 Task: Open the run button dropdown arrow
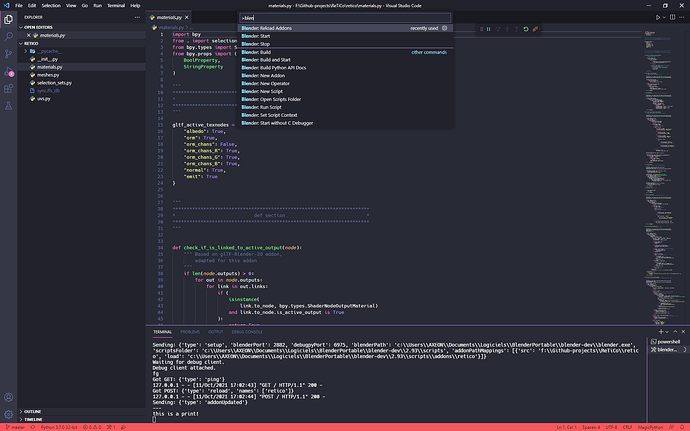click(664, 17)
